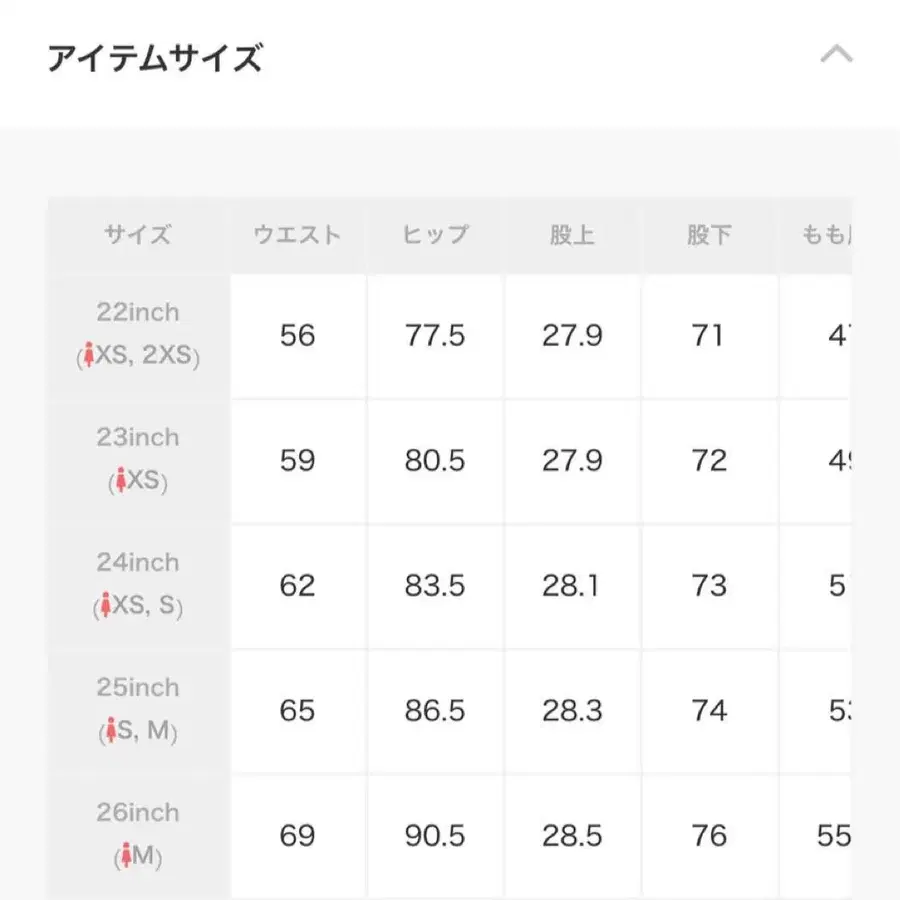Select the ウエスト column header
The height and width of the screenshot is (900, 900).
pos(297,236)
